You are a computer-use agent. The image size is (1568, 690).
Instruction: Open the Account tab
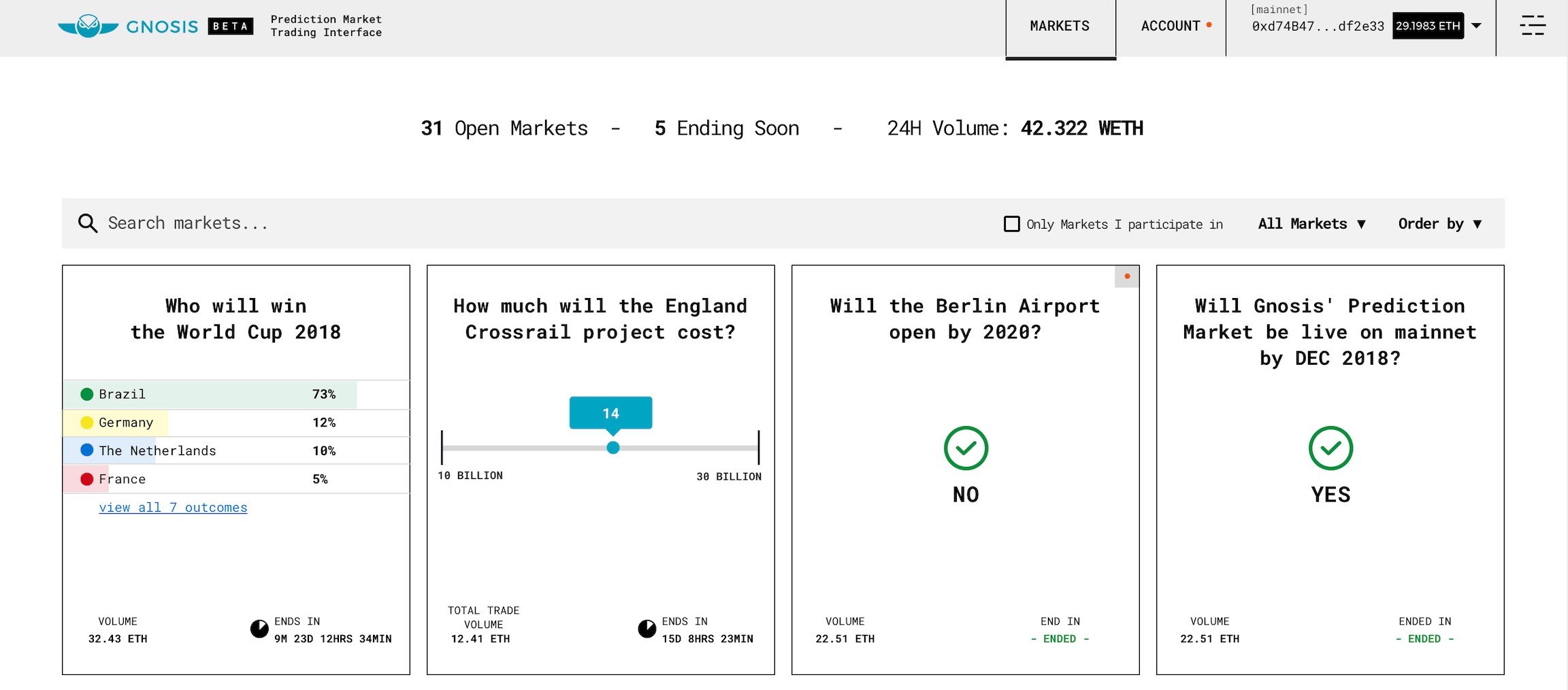pyautogui.click(x=1171, y=26)
